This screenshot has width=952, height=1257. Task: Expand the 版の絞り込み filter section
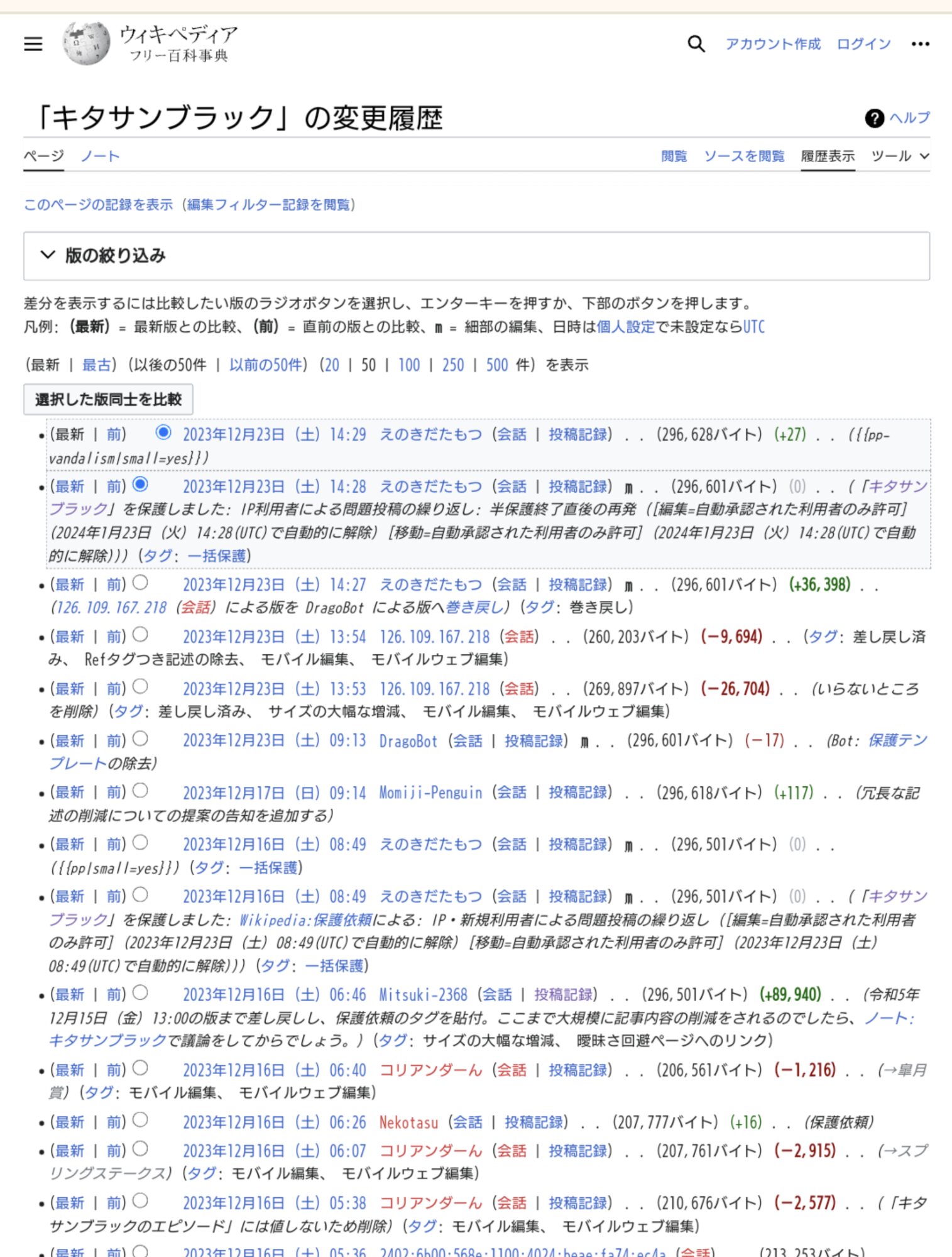pyautogui.click(x=476, y=256)
